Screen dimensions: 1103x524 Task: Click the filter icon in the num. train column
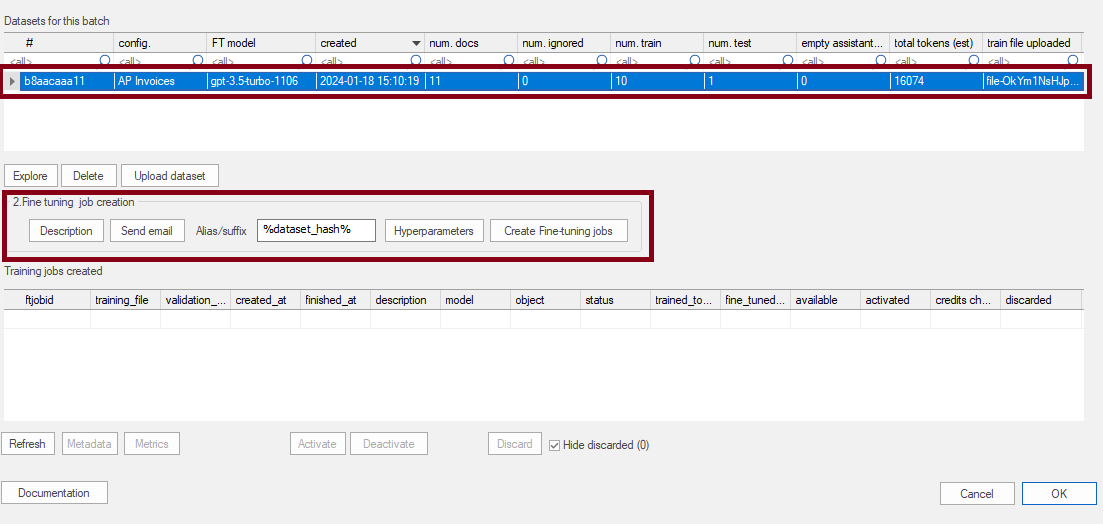point(695,61)
